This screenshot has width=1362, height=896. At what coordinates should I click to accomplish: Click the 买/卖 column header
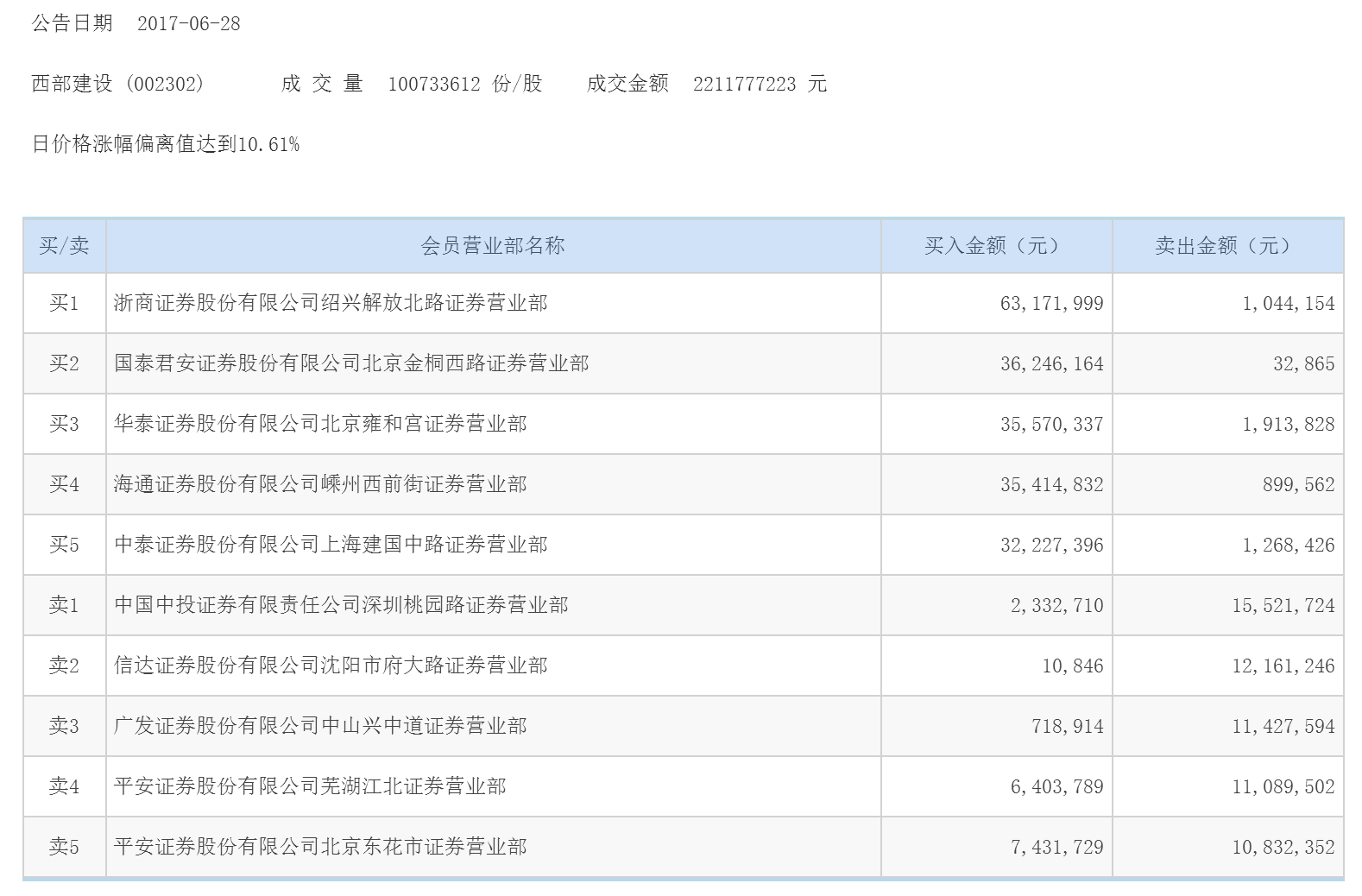pos(65,246)
